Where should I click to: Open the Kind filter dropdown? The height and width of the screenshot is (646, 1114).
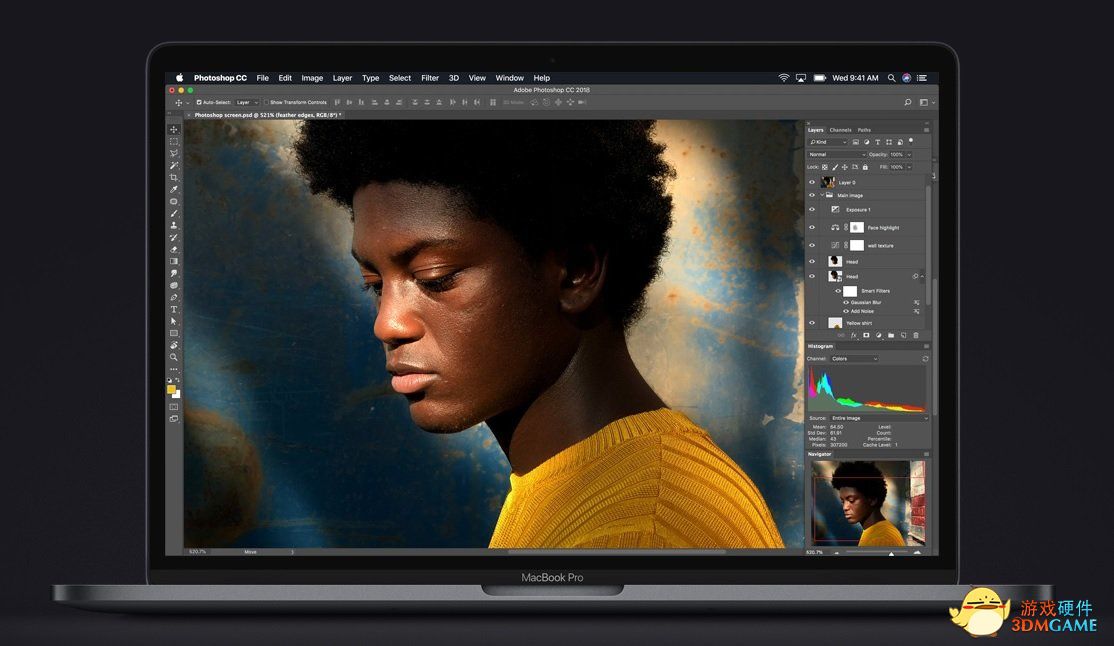tap(828, 142)
